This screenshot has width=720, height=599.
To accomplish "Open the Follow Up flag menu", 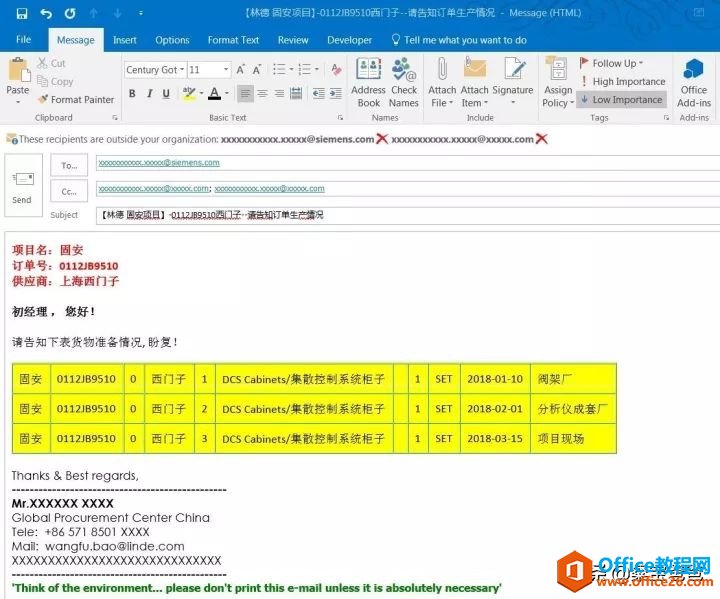I will [x=611, y=63].
